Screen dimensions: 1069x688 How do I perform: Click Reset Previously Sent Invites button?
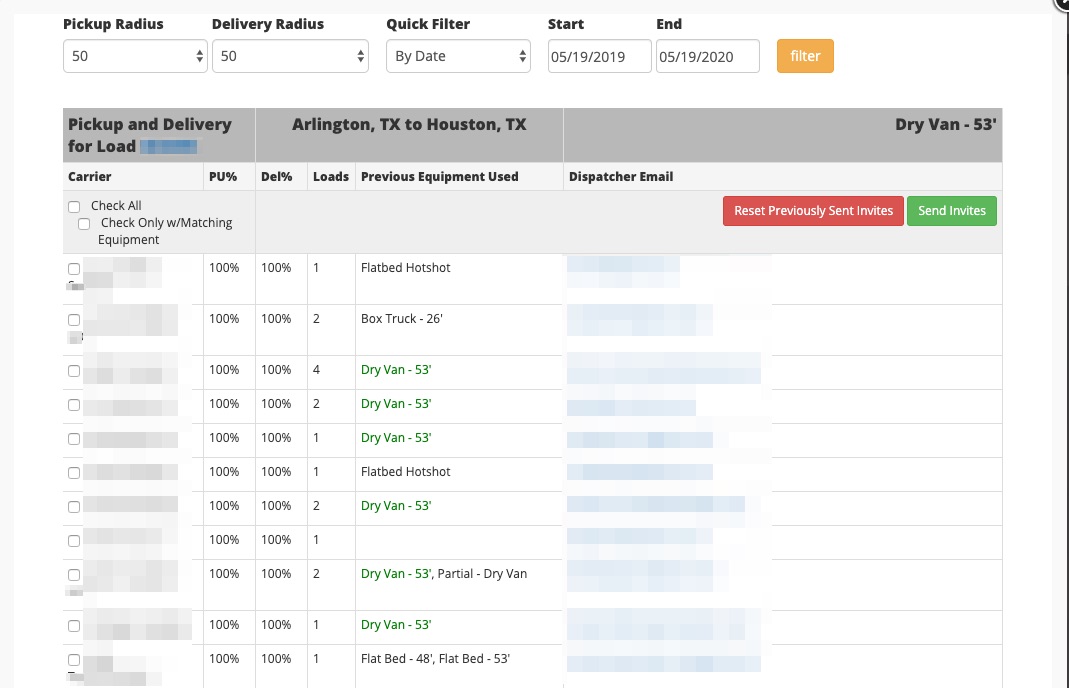pos(813,211)
